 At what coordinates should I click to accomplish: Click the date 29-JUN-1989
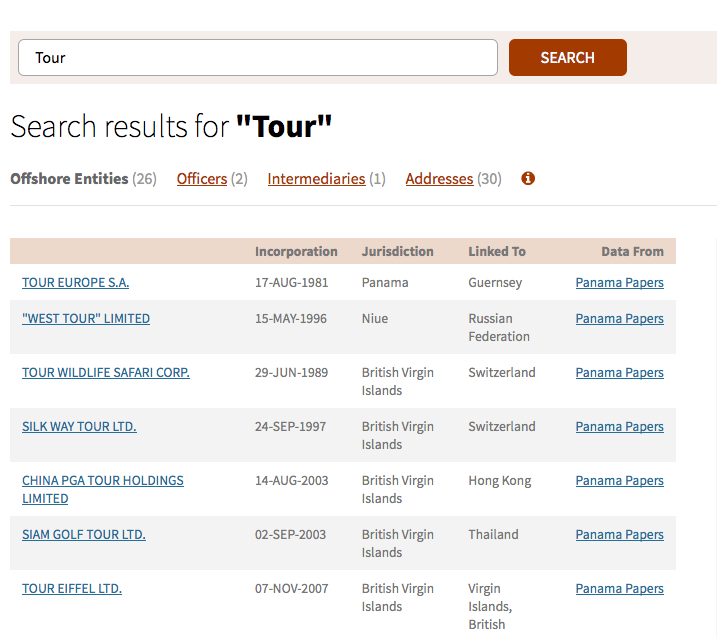click(291, 372)
